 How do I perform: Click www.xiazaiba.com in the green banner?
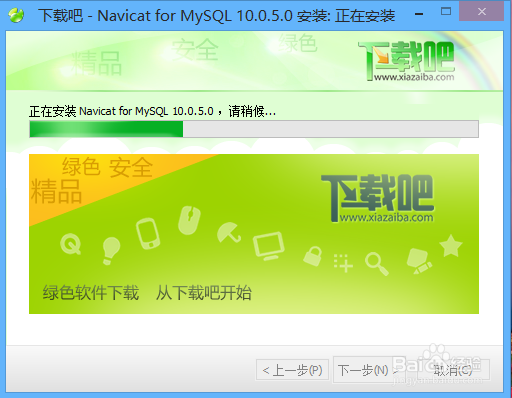coord(387,218)
